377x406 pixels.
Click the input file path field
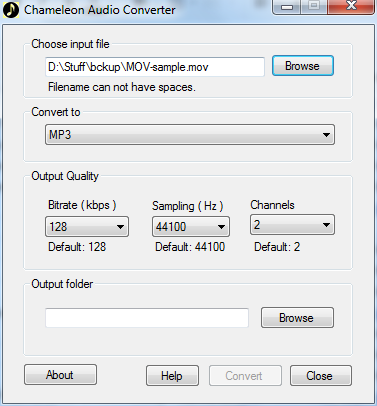(x=155, y=67)
